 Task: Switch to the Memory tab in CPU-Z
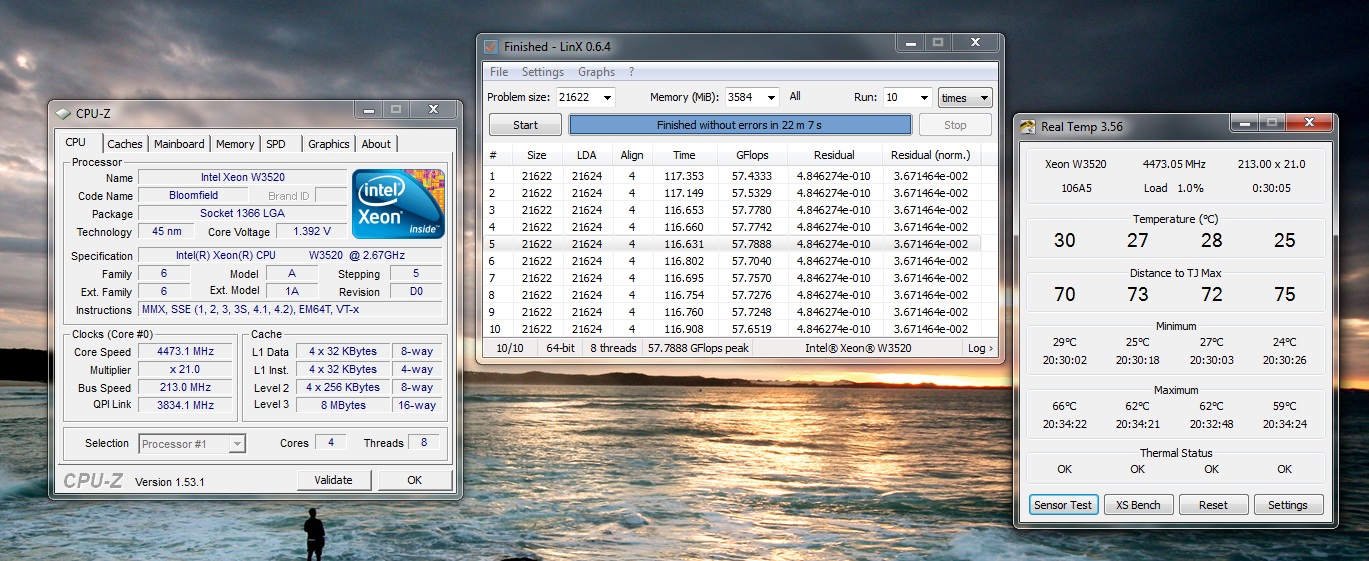click(235, 144)
